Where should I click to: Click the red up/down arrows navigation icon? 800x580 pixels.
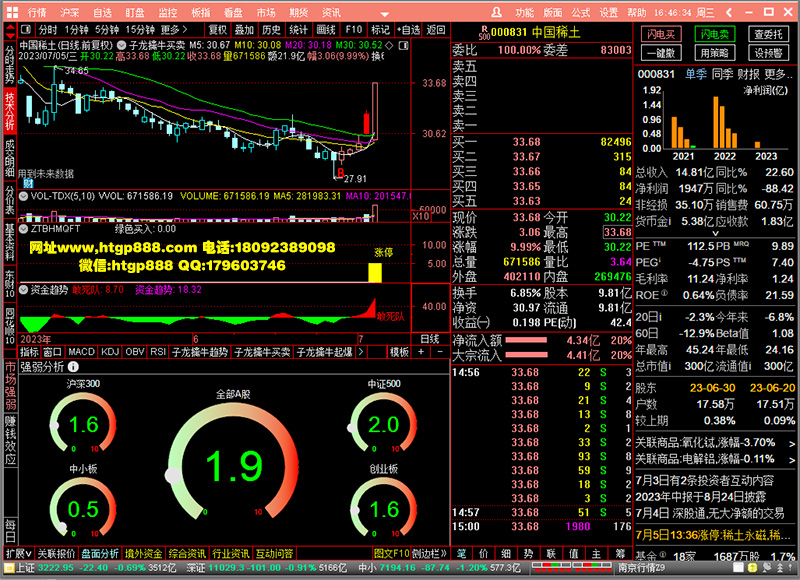coord(10,31)
